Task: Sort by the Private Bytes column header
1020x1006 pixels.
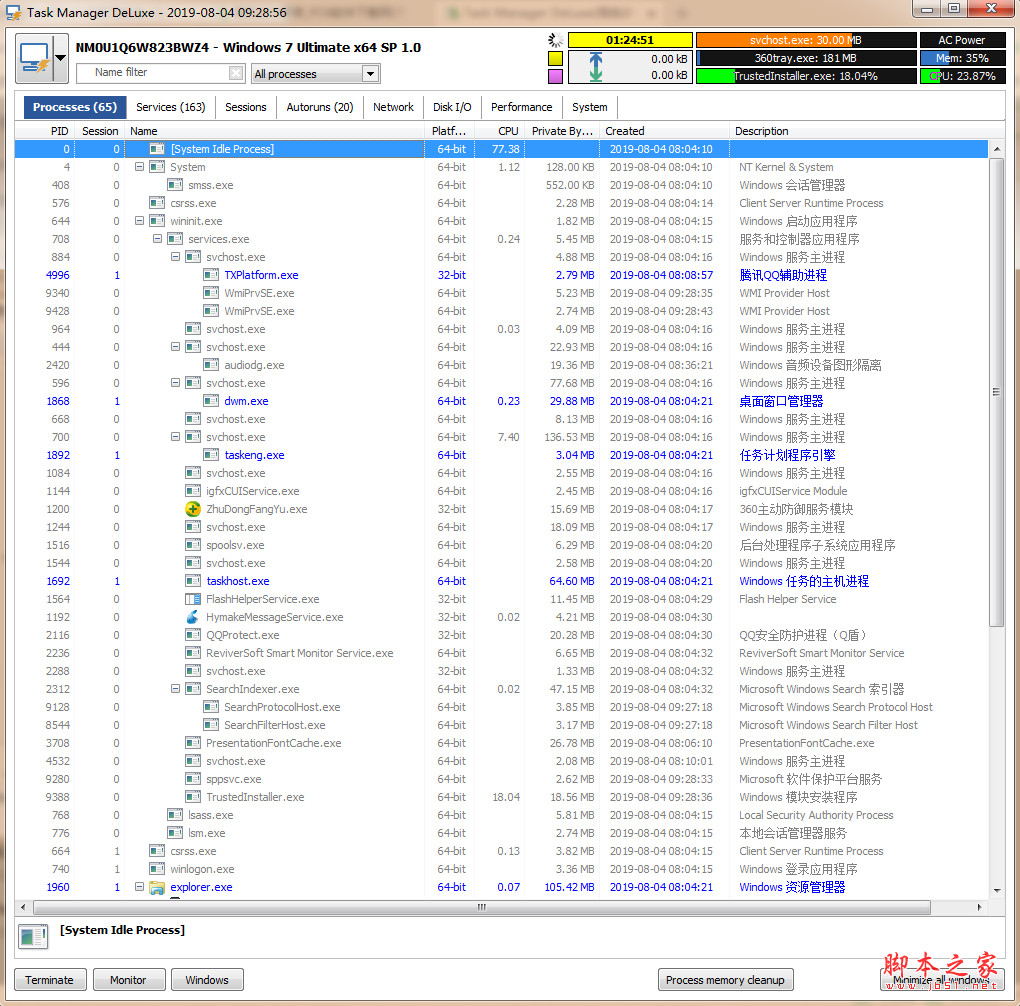Action: 561,131
